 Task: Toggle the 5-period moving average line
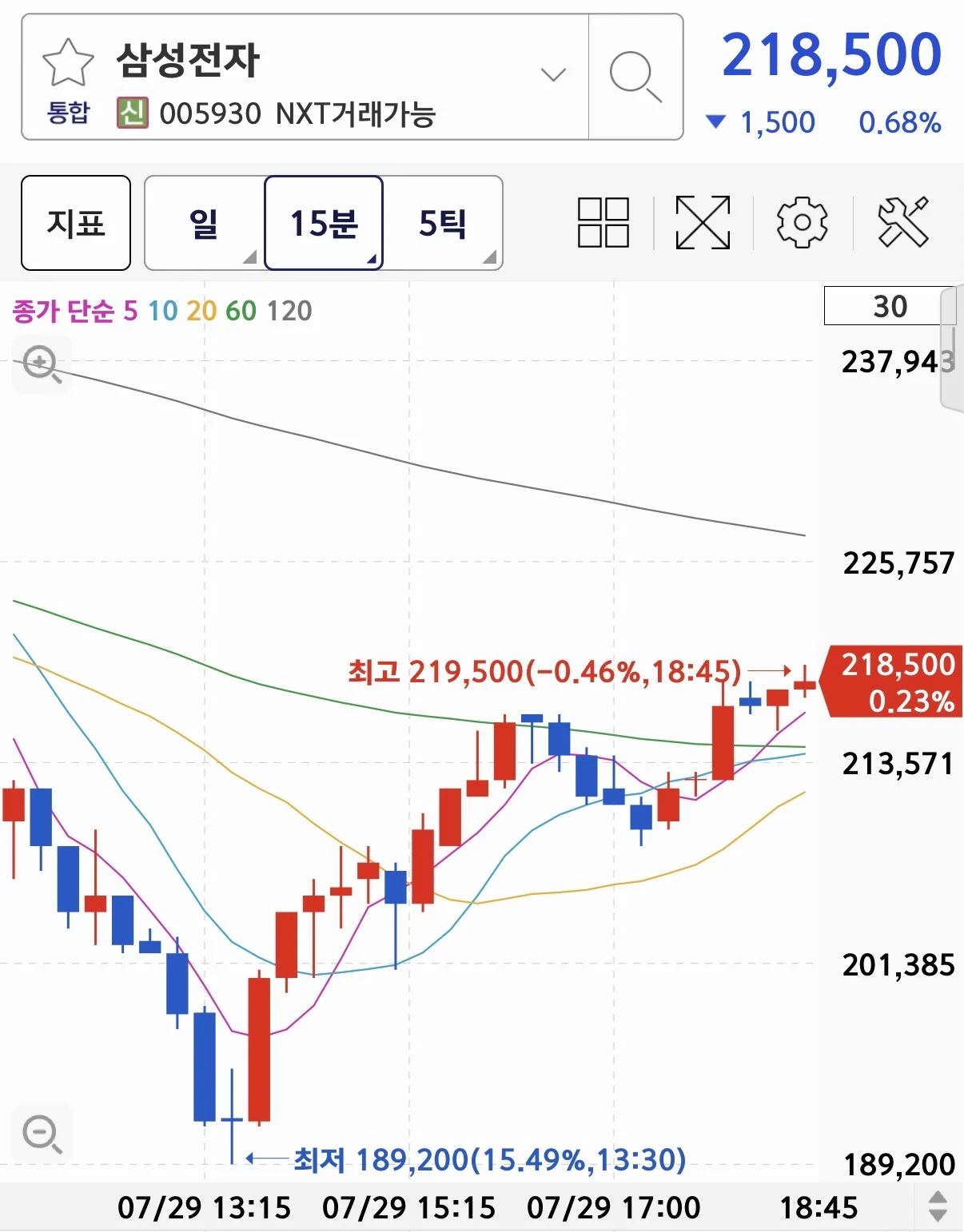coord(130,311)
